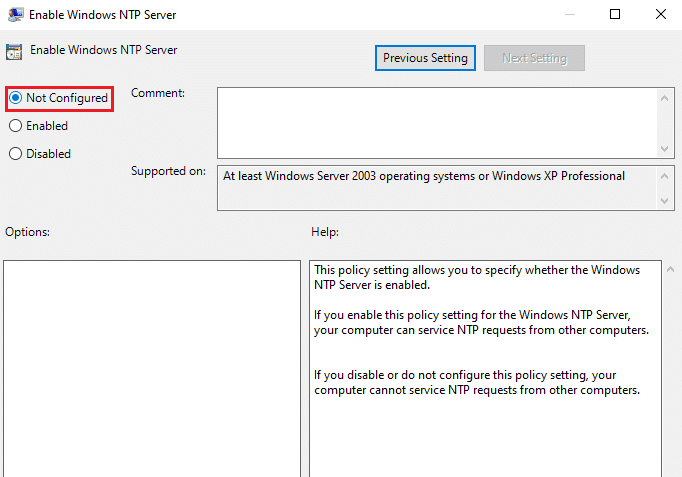
Task: Click the Enable Windows NTP Server heading text
Action: [x=103, y=49]
